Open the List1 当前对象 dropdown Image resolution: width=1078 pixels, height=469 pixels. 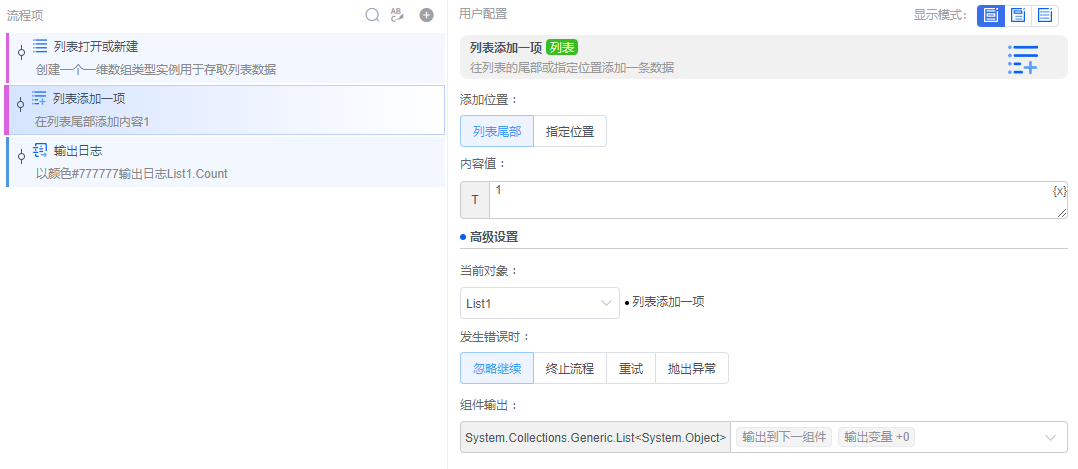coord(540,303)
